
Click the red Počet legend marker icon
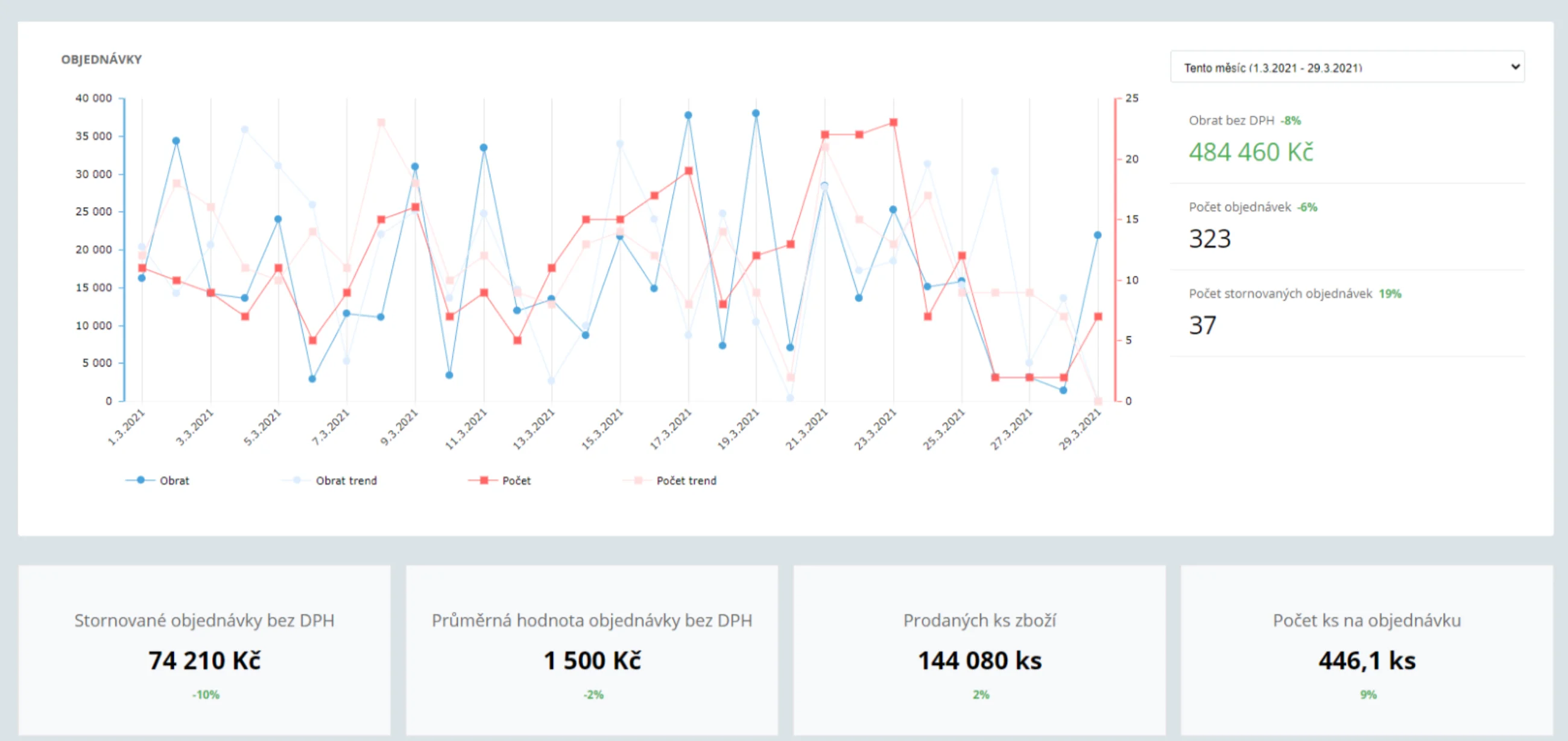(x=484, y=480)
